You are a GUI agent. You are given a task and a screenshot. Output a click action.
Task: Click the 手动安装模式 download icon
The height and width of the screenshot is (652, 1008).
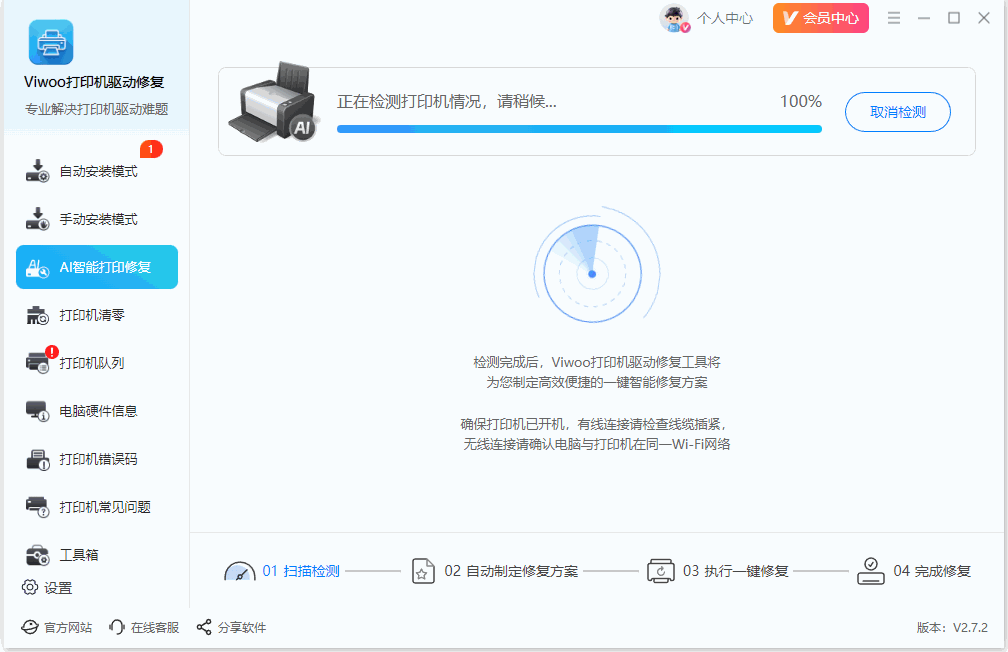(x=37, y=219)
